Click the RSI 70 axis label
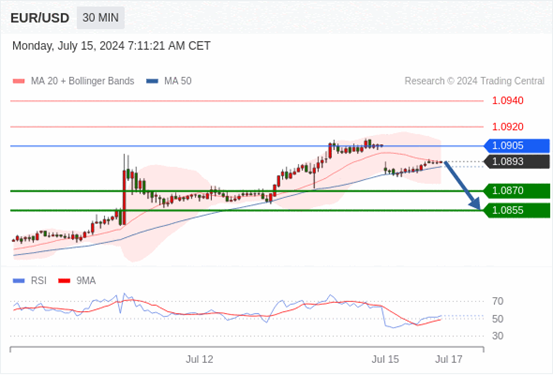Screen dimensions: 553x375 (x=498, y=301)
